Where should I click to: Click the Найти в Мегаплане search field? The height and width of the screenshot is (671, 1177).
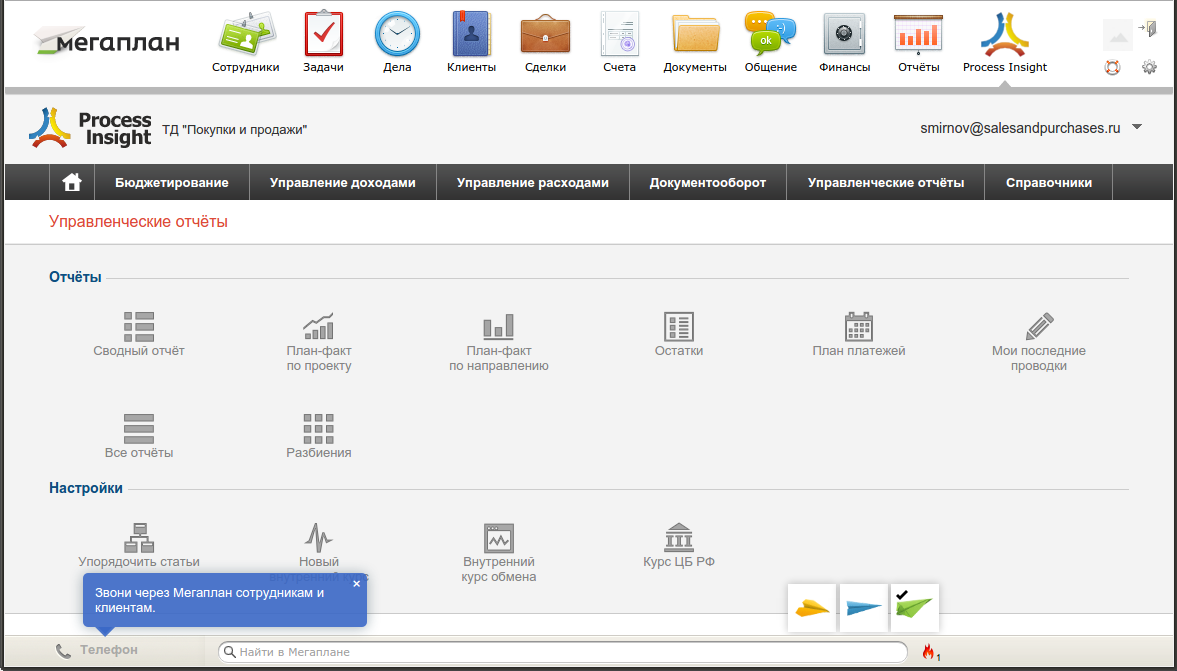point(565,652)
